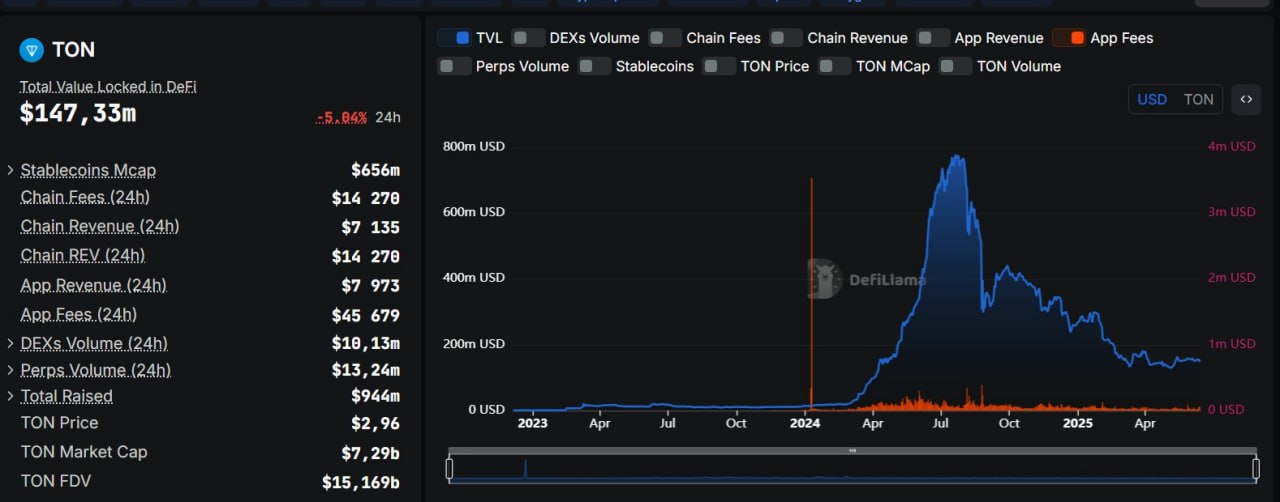The height and width of the screenshot is (502, 1280).
Task: Expand the Stablecoins Mcap row
Action: click(x=10, y=170)
